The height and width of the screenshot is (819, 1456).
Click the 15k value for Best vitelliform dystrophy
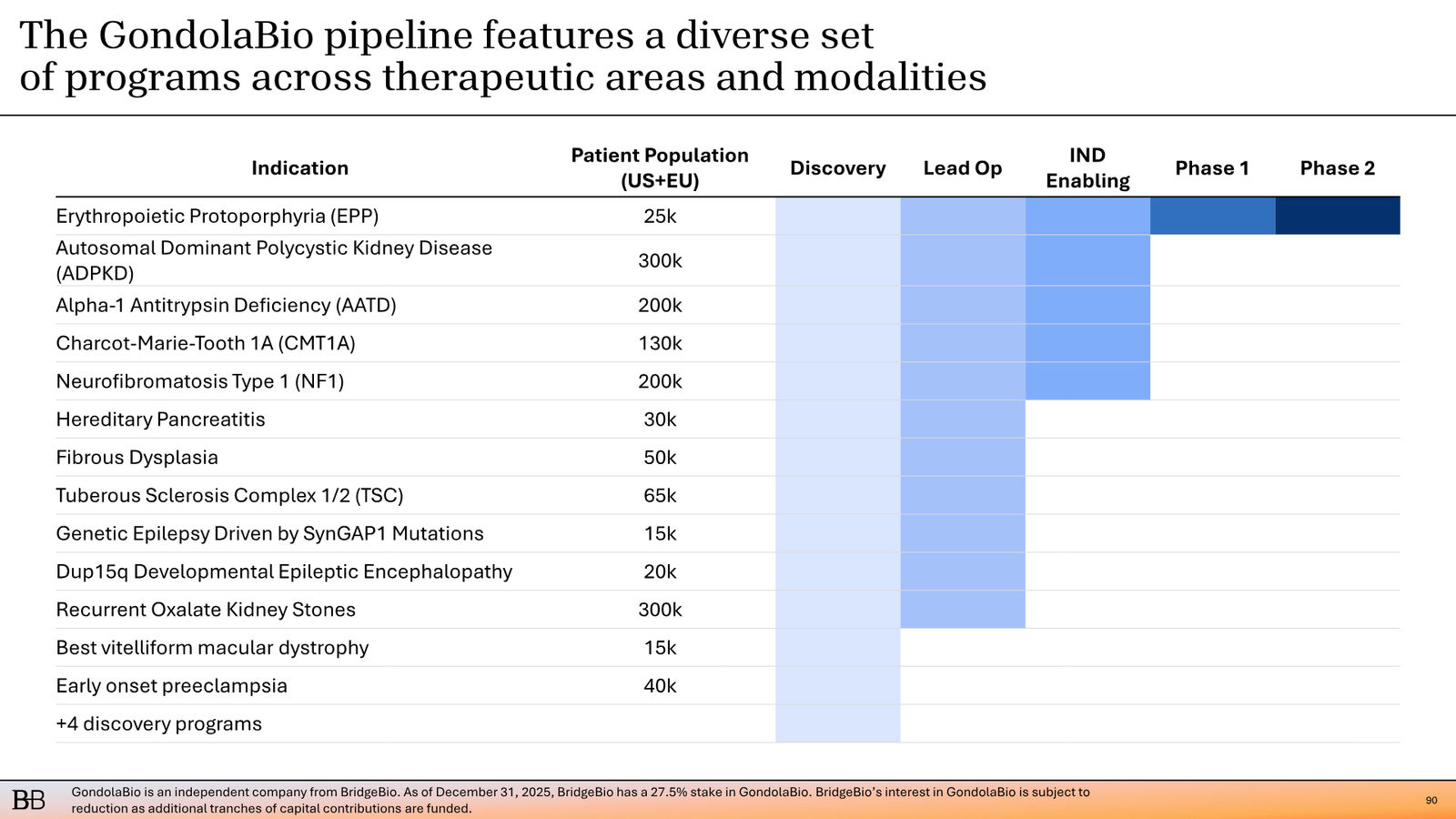coord(660,648)
